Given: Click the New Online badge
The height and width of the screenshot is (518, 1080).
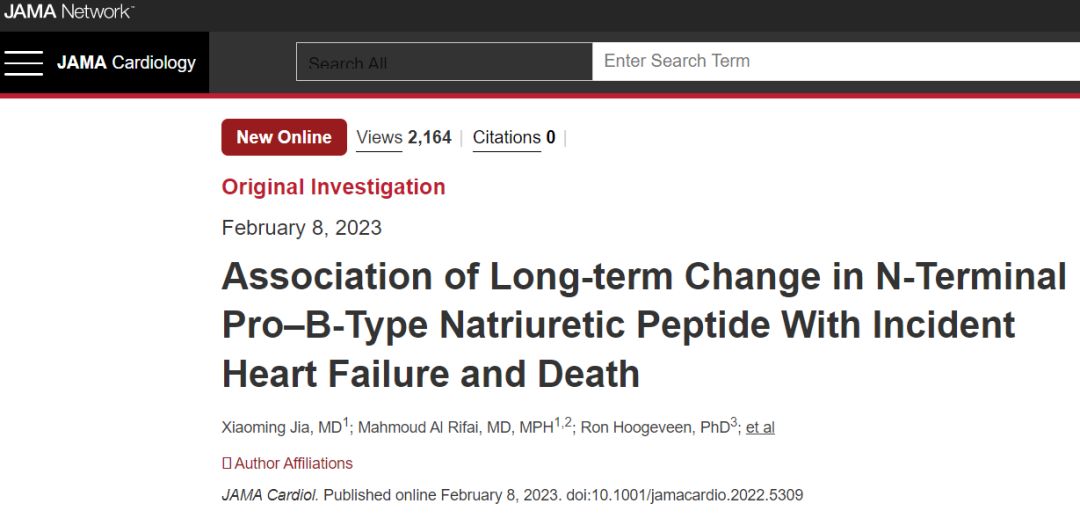Looking at the screenshot, I should (x=284, y=137).
